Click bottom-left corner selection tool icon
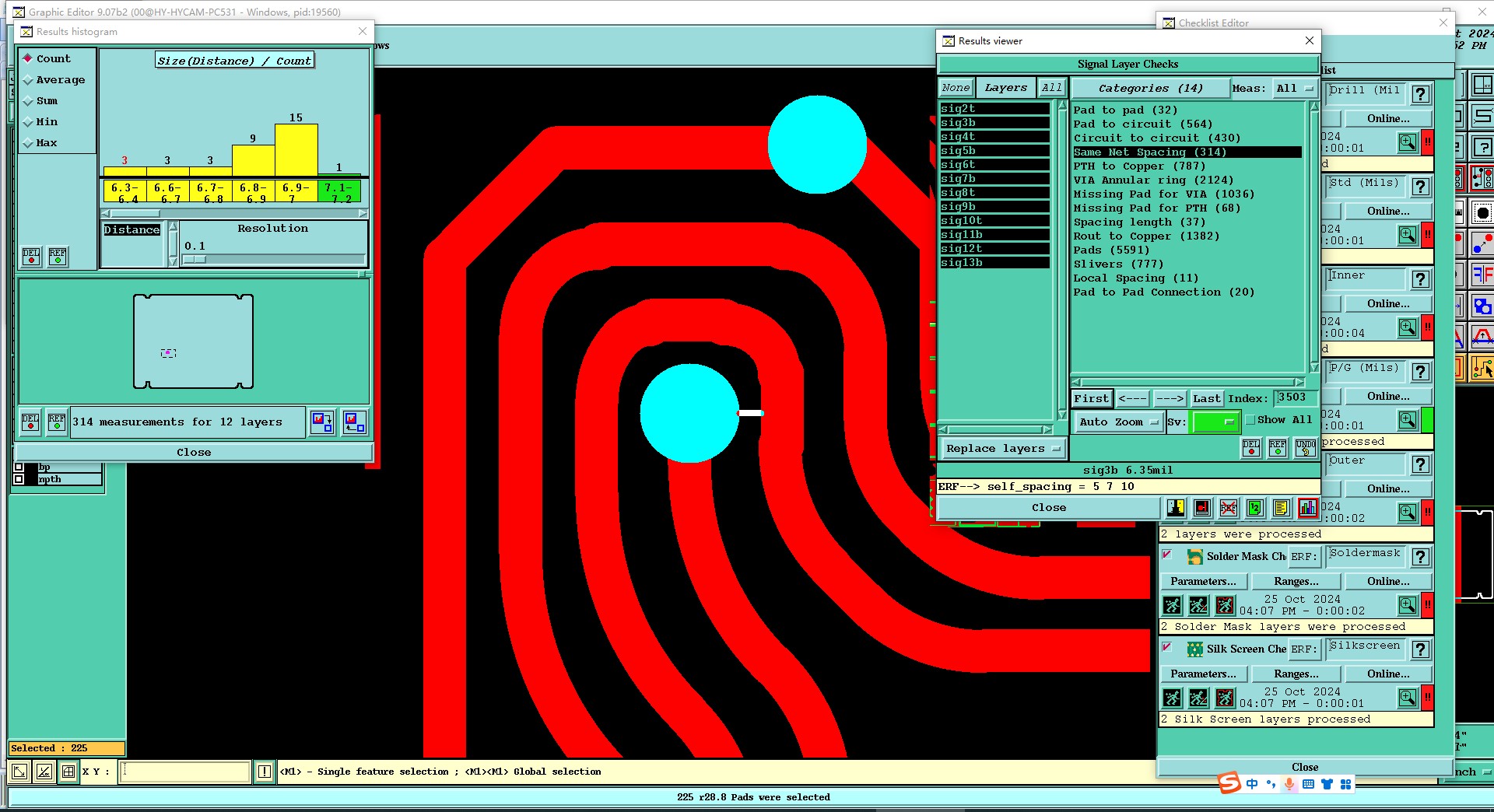The height and width of the screenshot is (812, 1494). pyautogui.click(x=19, y=772)
